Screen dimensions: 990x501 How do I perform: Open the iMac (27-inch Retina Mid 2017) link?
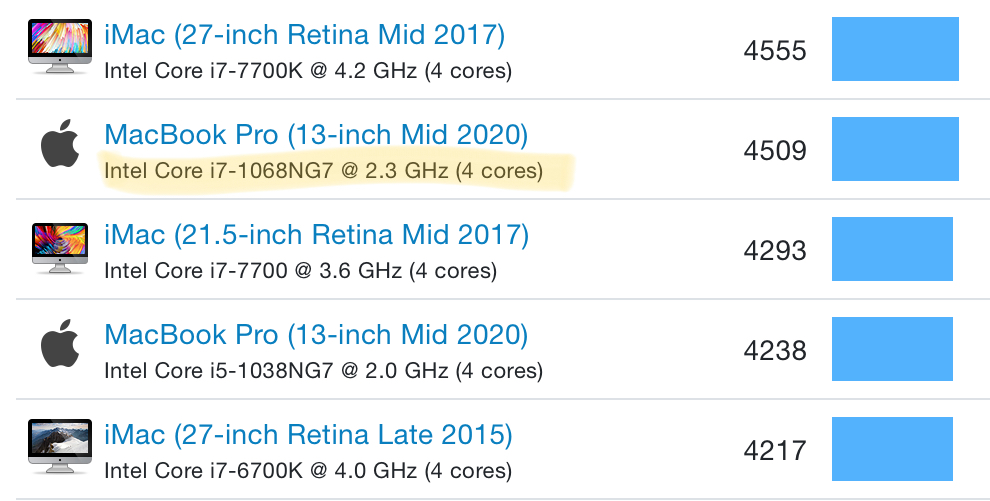click(x=304, y=35)
